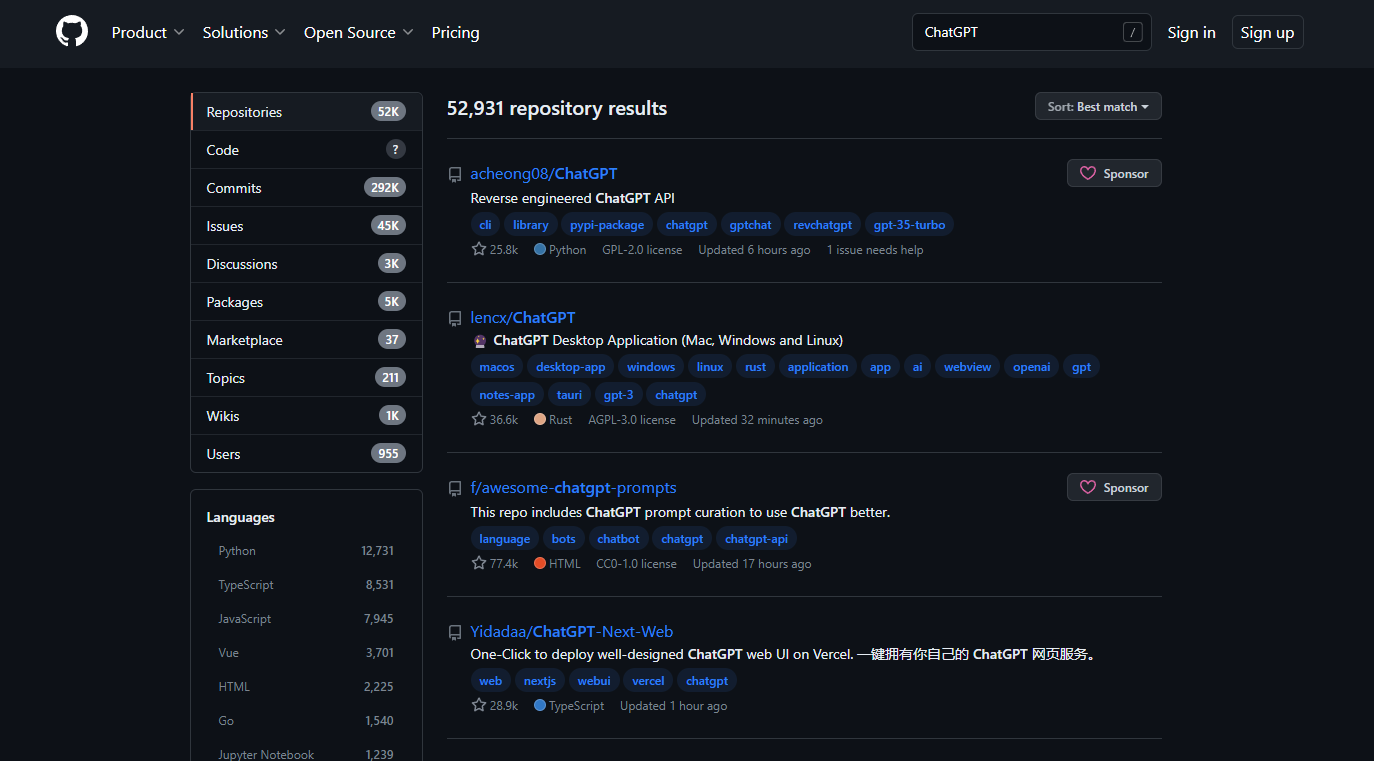Sponsor the f/awesome-chatgpt-prompts repository
The image size is (1374, 761).
1114,487
